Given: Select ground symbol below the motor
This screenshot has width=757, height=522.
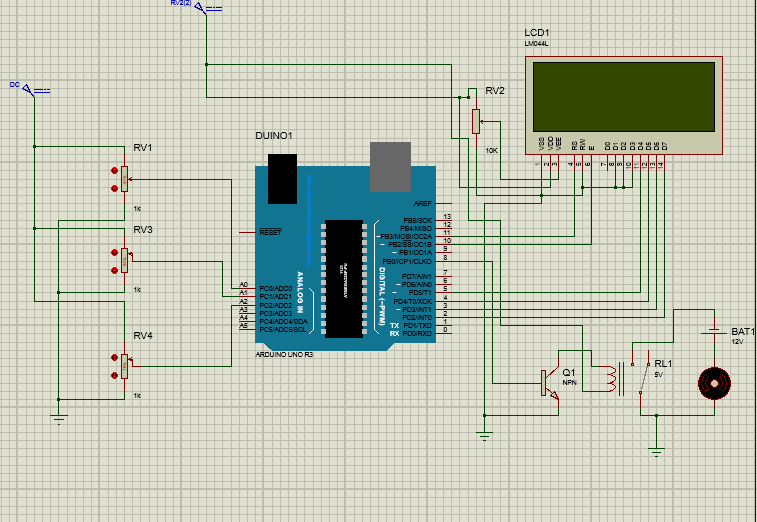Looking at the screenshot, I should click(656, 452).
